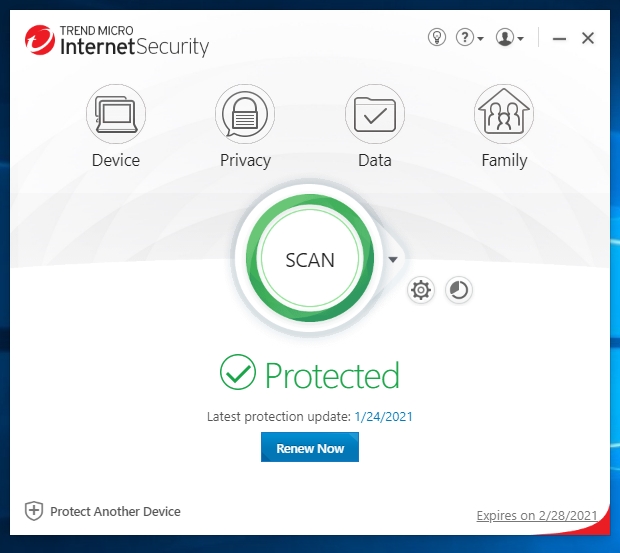Click Protect Another Device link
Viewport: 620px width, 553px height.
pyautogui.click(x=115, y=511)
